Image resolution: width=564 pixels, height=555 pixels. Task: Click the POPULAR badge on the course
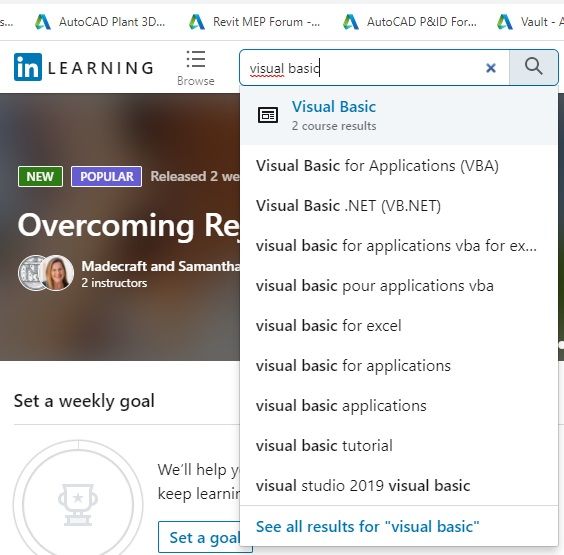106,177
